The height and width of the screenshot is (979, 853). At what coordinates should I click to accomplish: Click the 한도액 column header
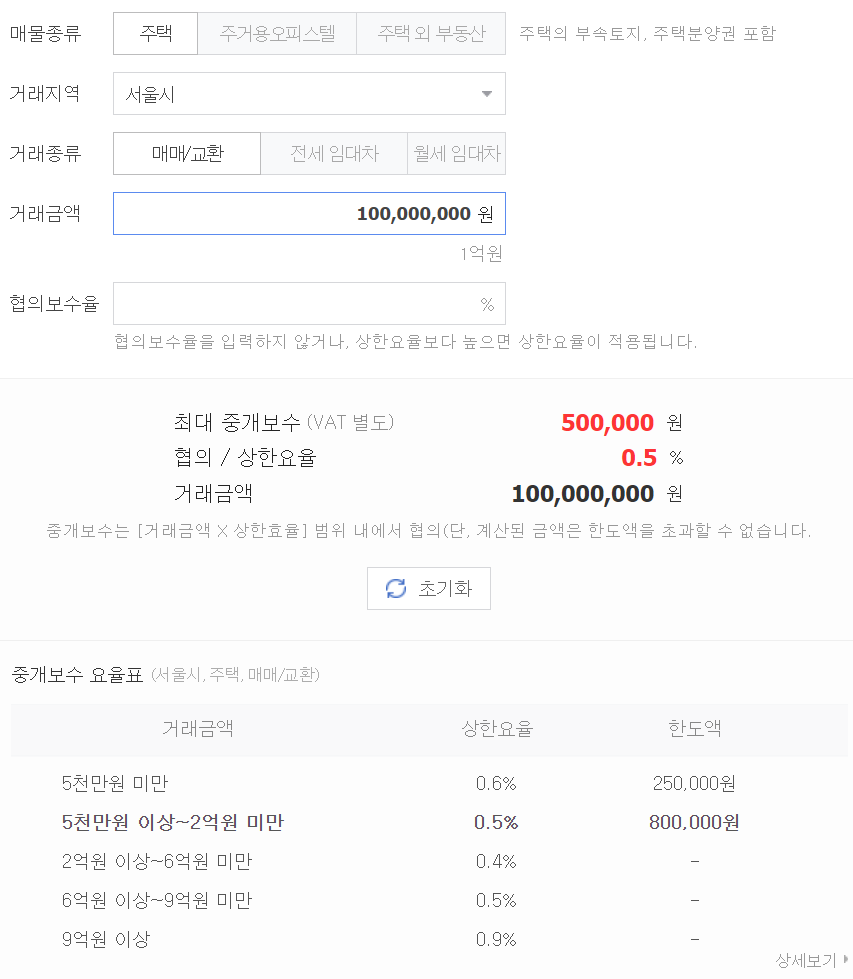tap(694, 728)
